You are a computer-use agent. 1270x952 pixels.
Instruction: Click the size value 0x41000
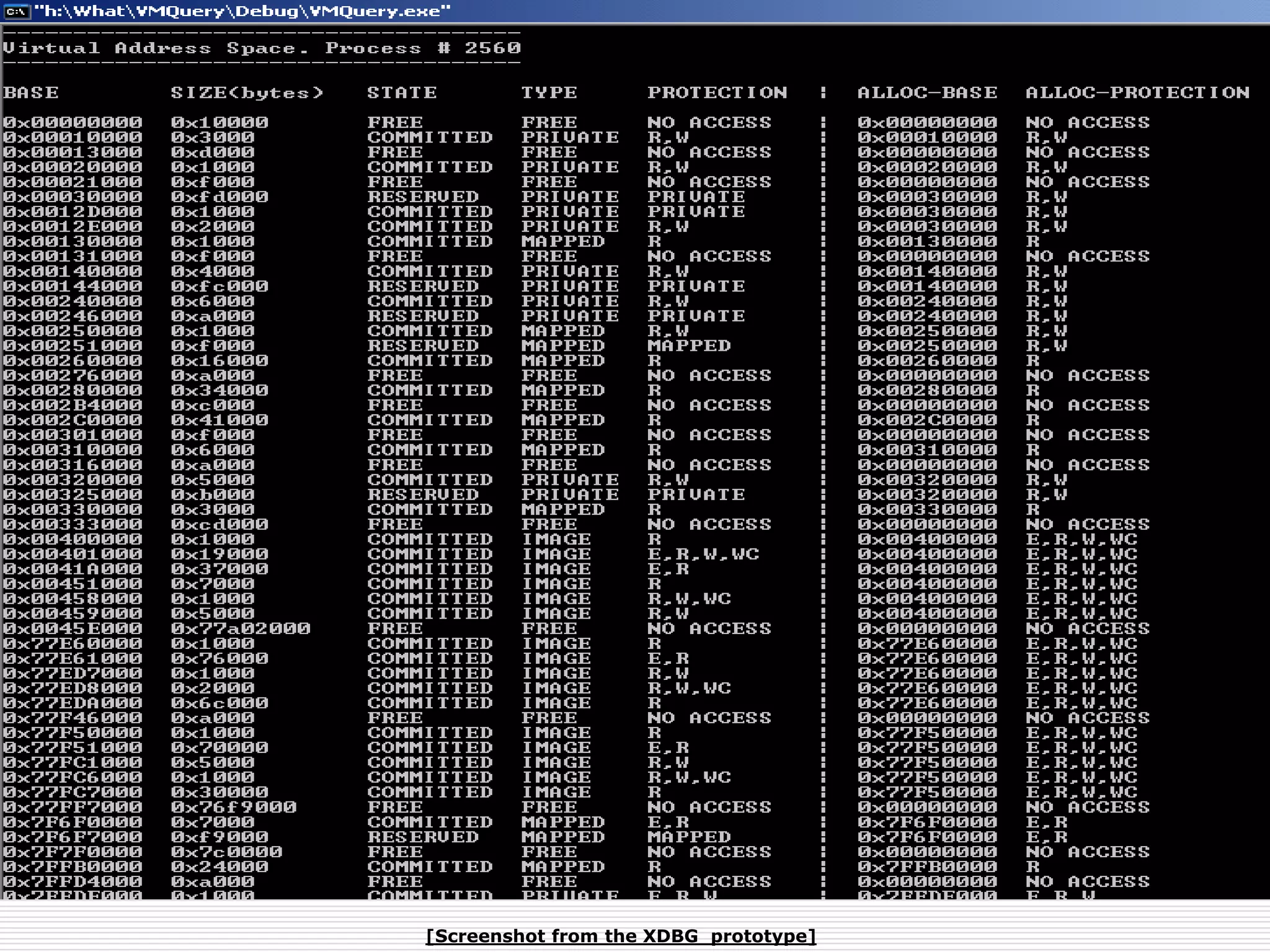(220, 420)
